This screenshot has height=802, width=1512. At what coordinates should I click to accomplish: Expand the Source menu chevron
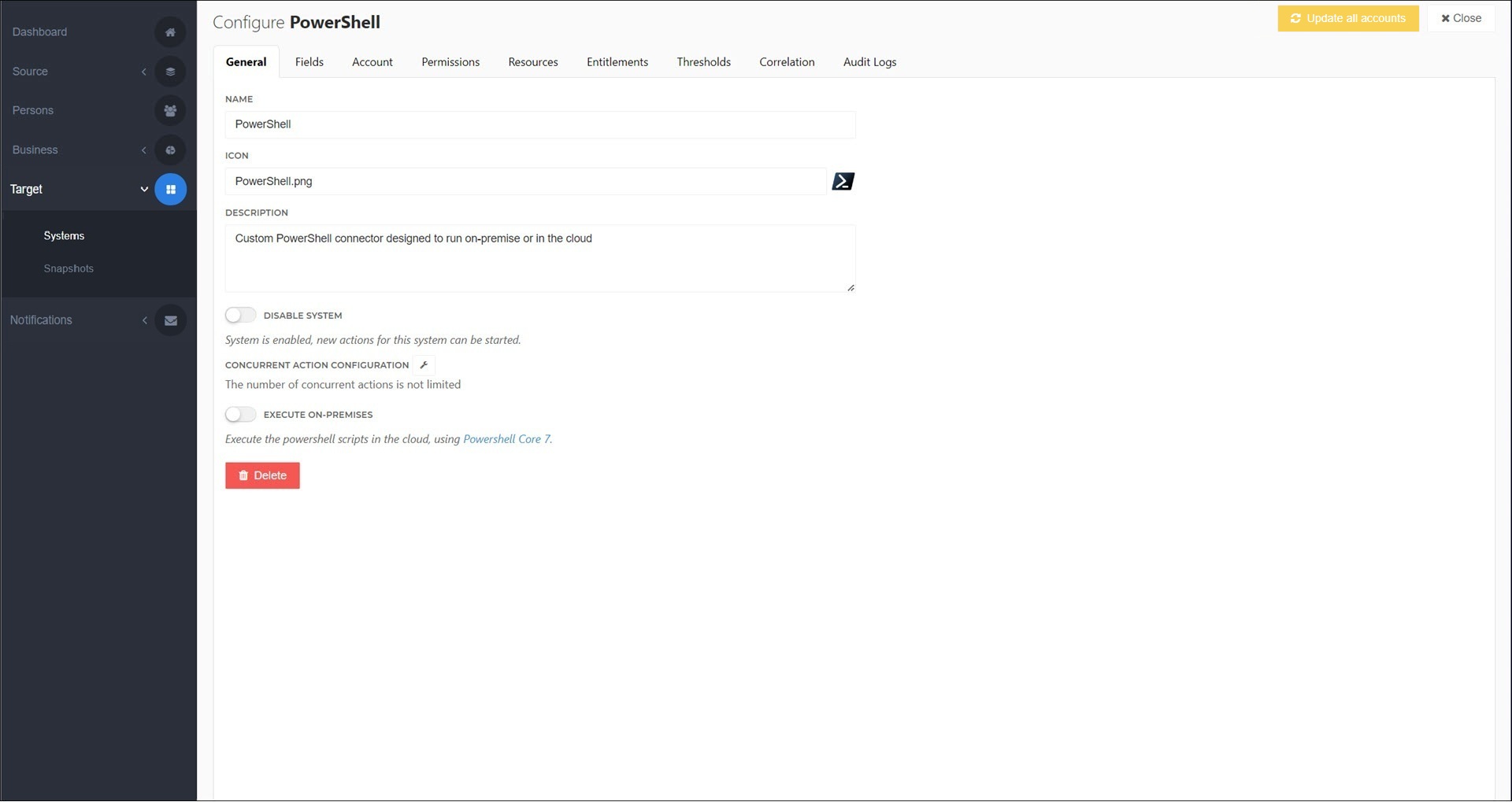coord(144,72)
